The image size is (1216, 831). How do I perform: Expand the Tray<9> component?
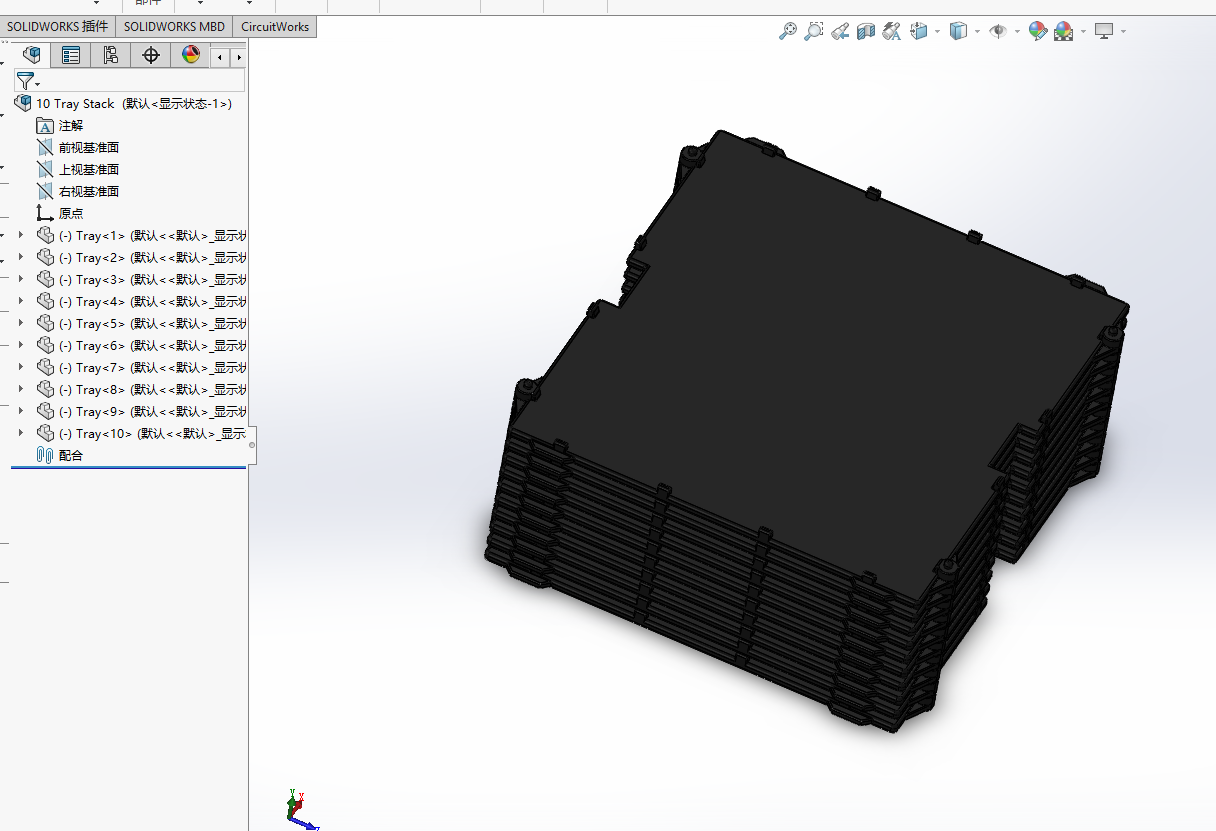click(x=21, y=411)
